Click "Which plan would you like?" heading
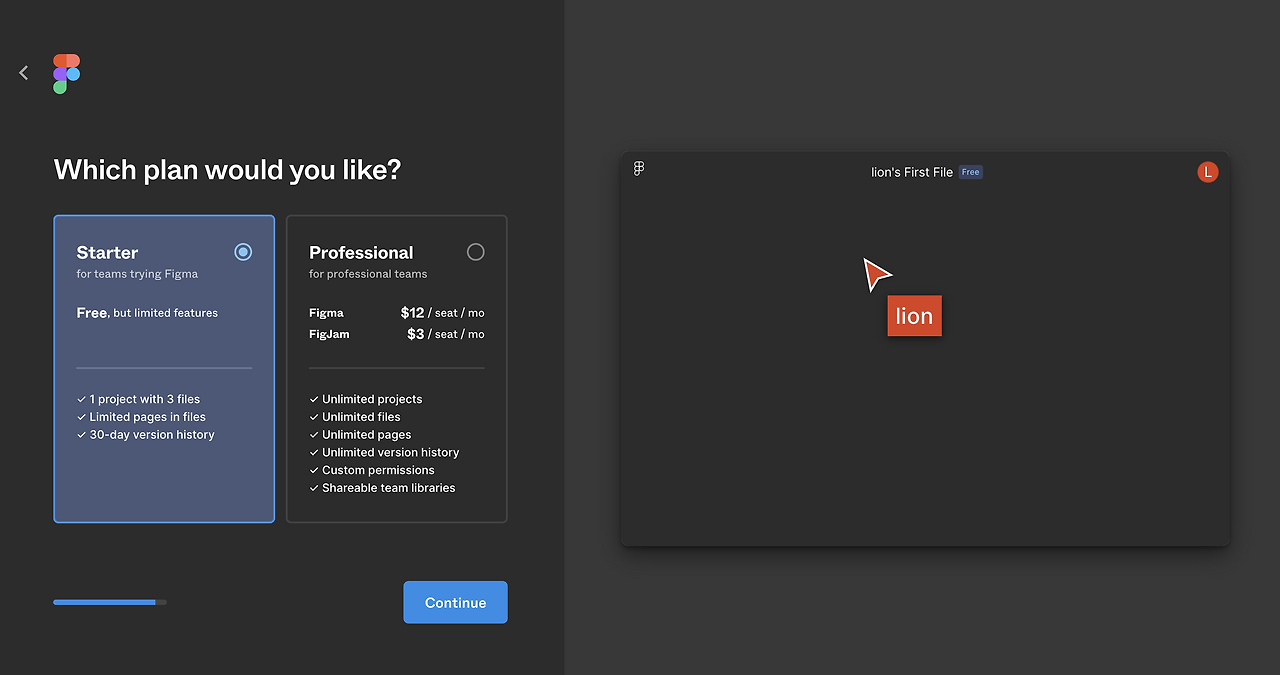 pyautogui.click(x=227, y=170)
